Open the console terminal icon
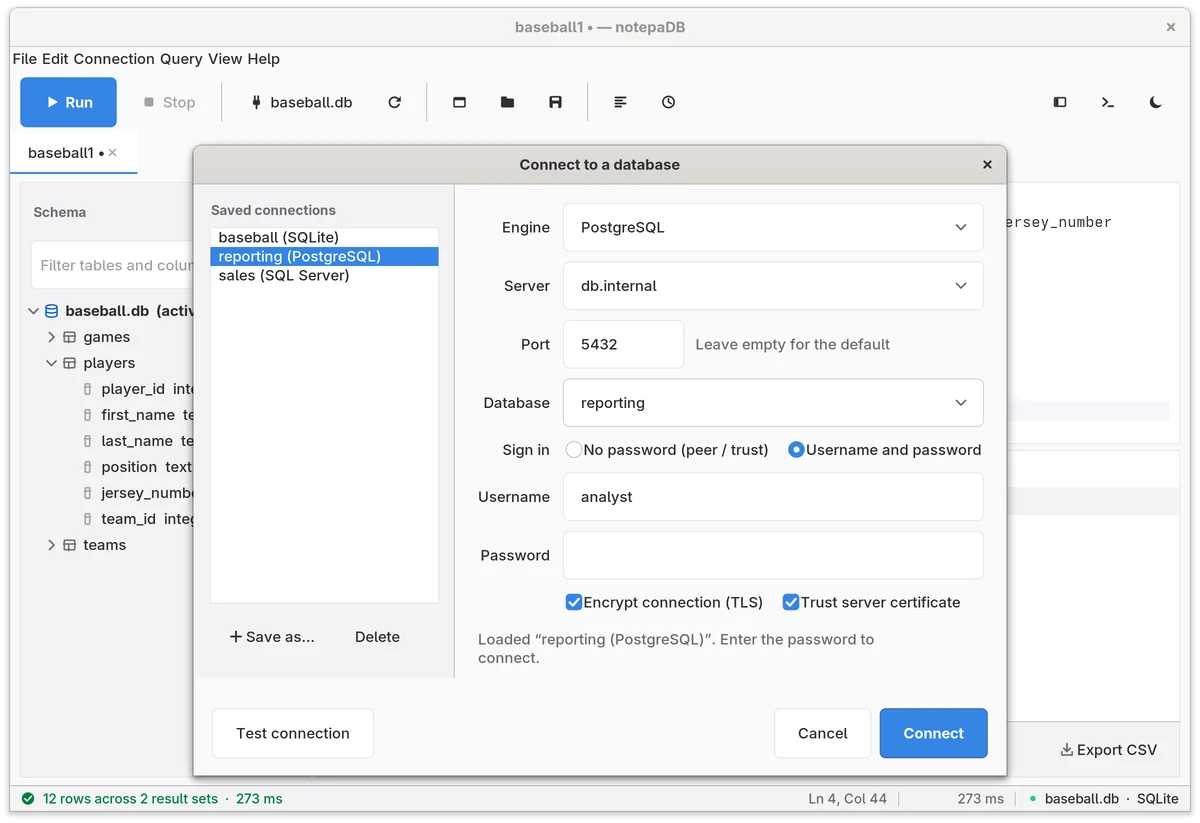Image resolution: width=1200 pixels, height=823 pixels. pyautogui.click(x=1108, y=102)
